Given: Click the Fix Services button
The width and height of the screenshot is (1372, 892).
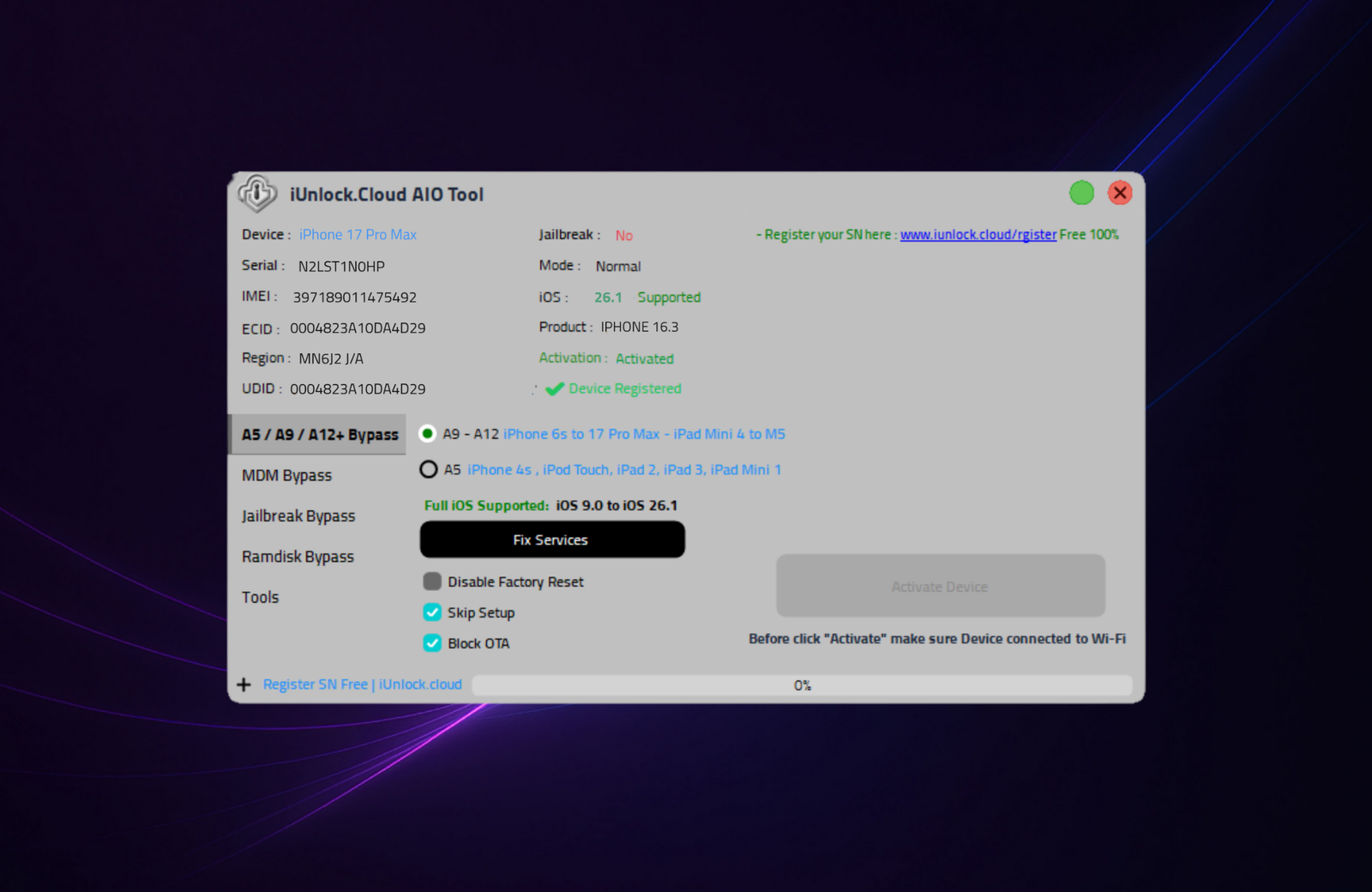Looking at the screenshot, I should (x=552, y=539).
